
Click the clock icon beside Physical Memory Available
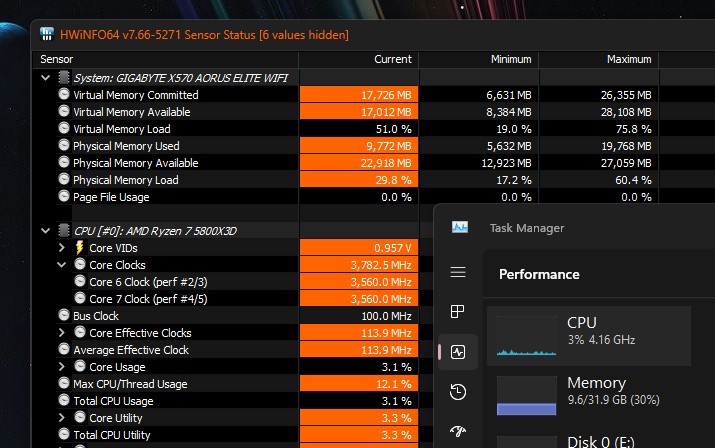64,162
